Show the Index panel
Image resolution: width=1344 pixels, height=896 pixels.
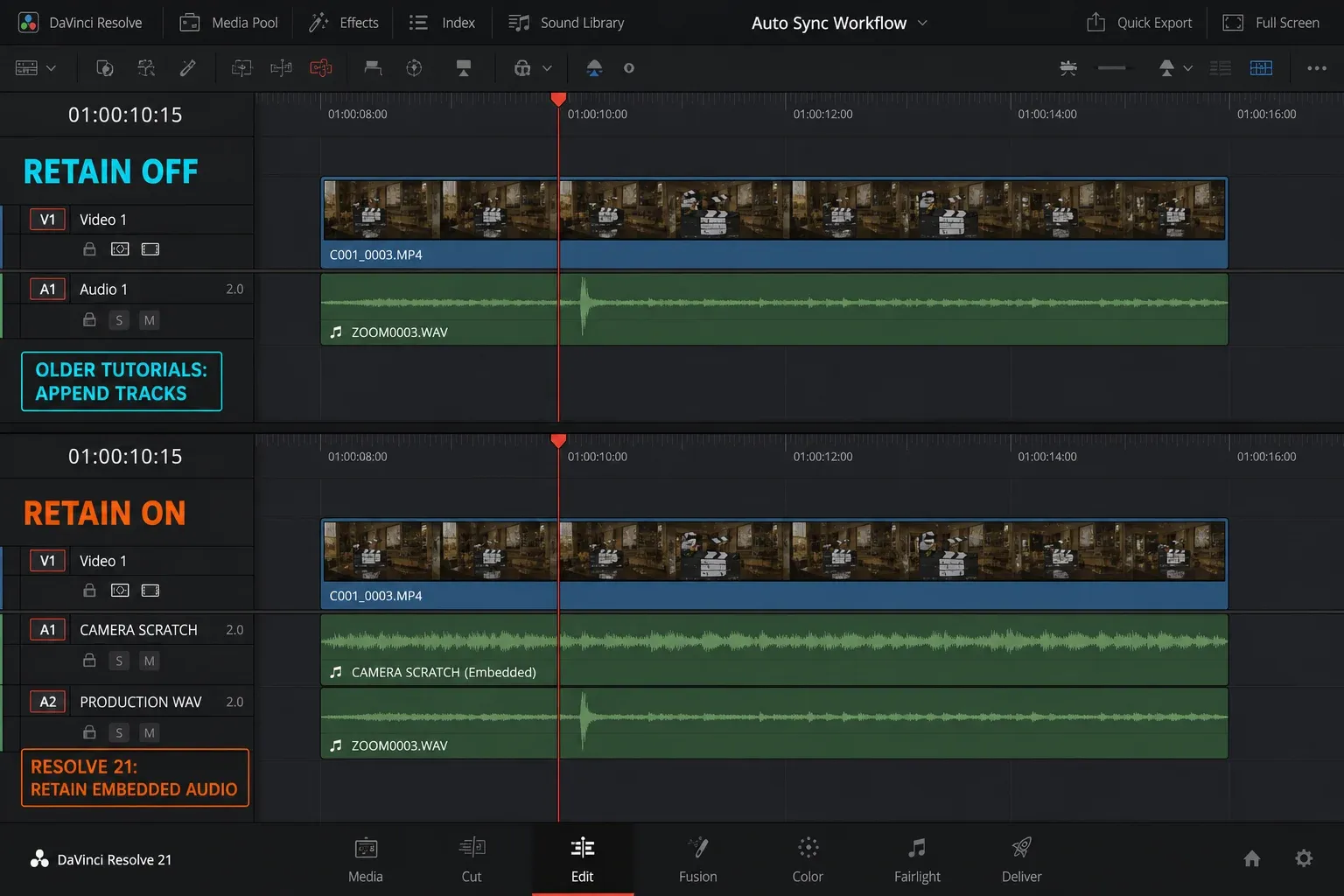(x=443, y=23)
